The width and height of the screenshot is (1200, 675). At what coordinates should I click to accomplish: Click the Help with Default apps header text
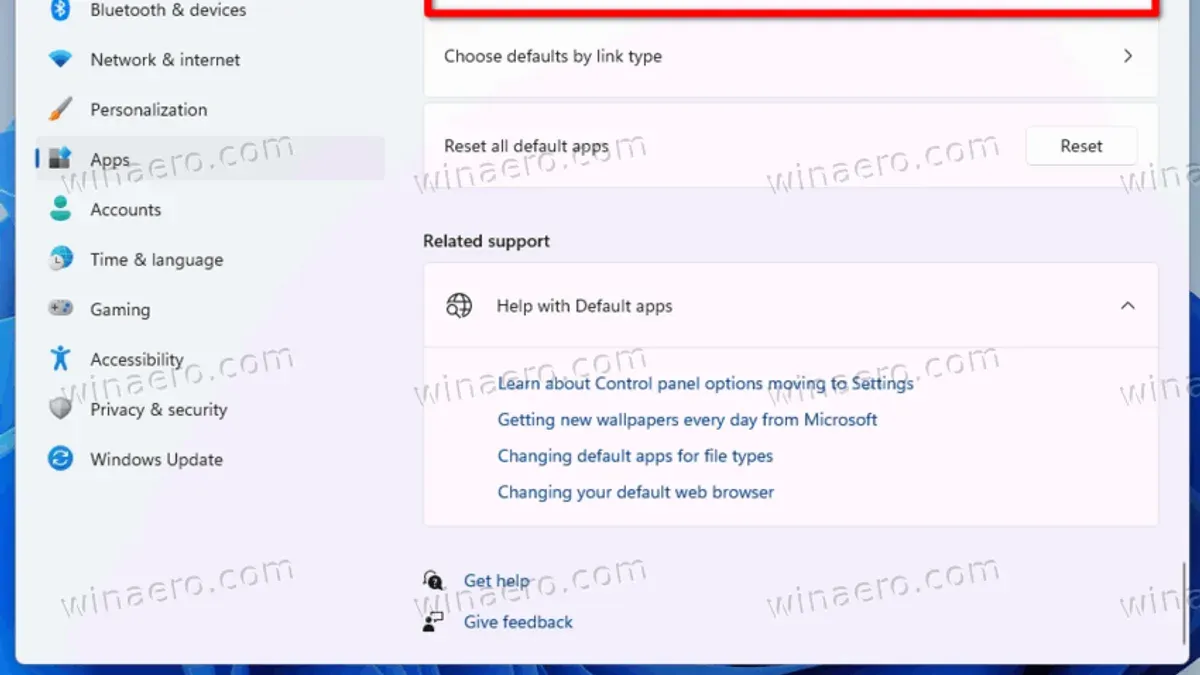(x=584, y=306)
